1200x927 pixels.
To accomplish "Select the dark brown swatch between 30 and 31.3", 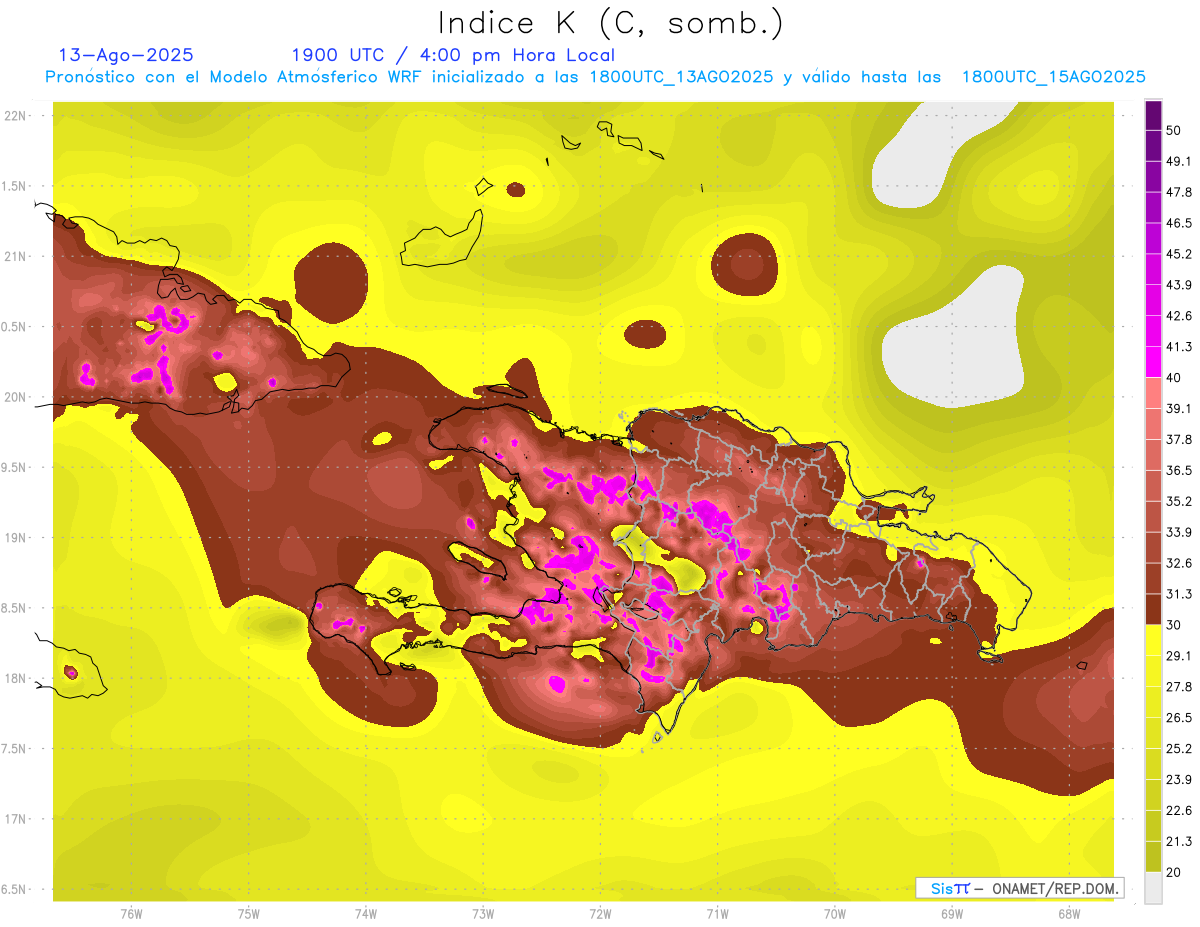I will (1153, 609).
